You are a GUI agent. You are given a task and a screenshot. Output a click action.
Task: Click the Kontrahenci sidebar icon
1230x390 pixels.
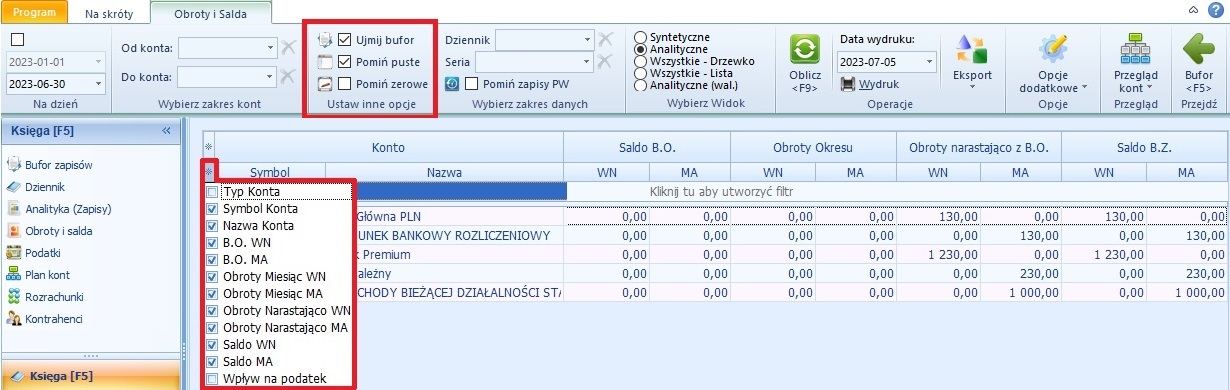coord(14,318)
